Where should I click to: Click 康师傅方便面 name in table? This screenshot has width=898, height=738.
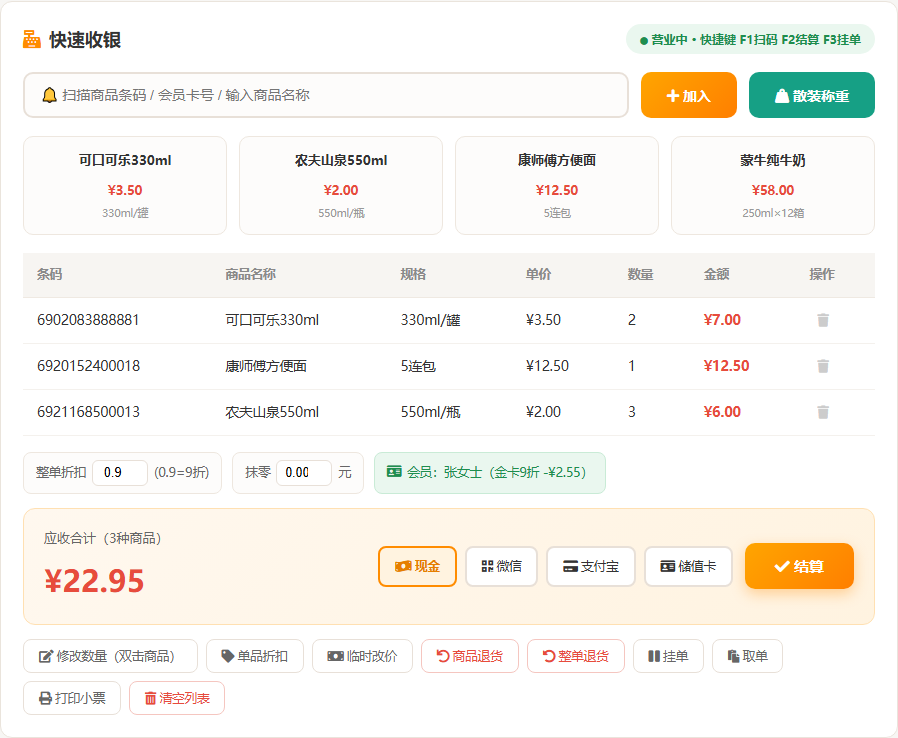pyautogui.click(x=266, y=366)
